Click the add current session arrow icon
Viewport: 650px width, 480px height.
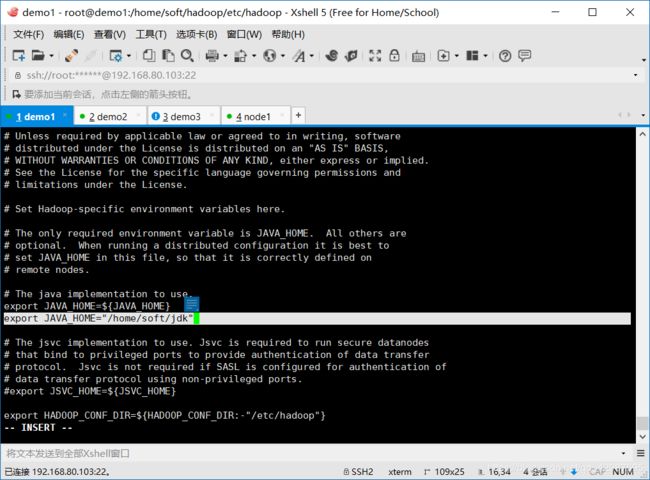16,94
